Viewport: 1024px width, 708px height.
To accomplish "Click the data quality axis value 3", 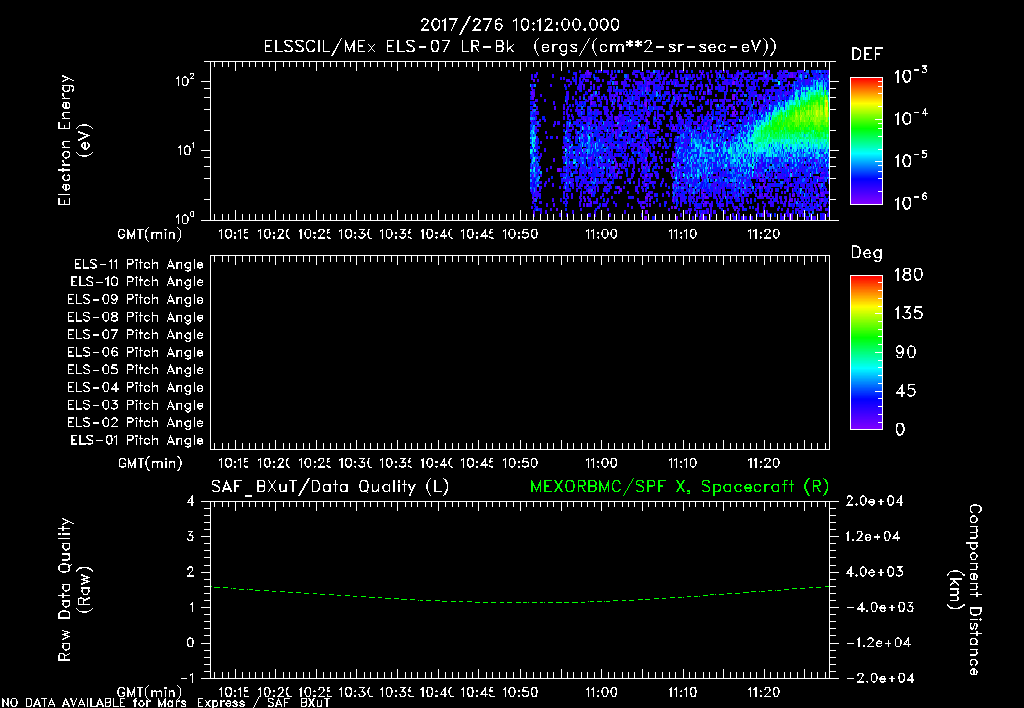I will [x=191, y=536].
